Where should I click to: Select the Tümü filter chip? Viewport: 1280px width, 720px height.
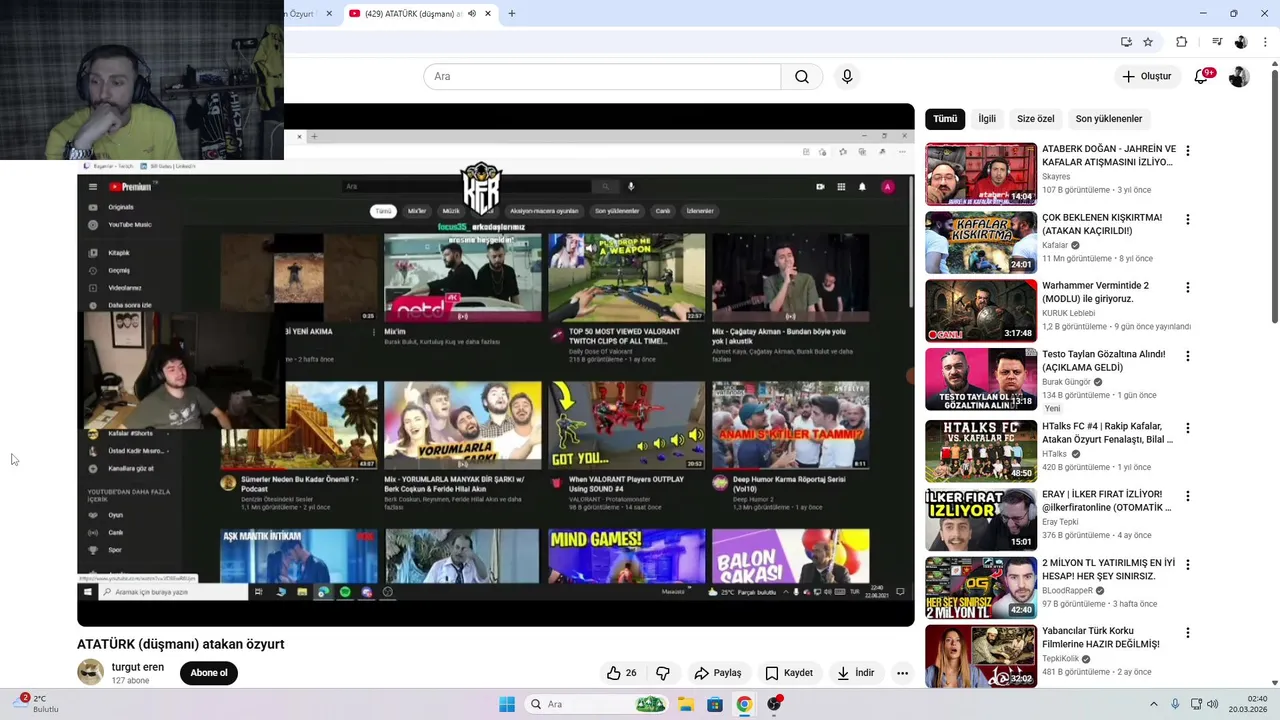tap(945, 119)
